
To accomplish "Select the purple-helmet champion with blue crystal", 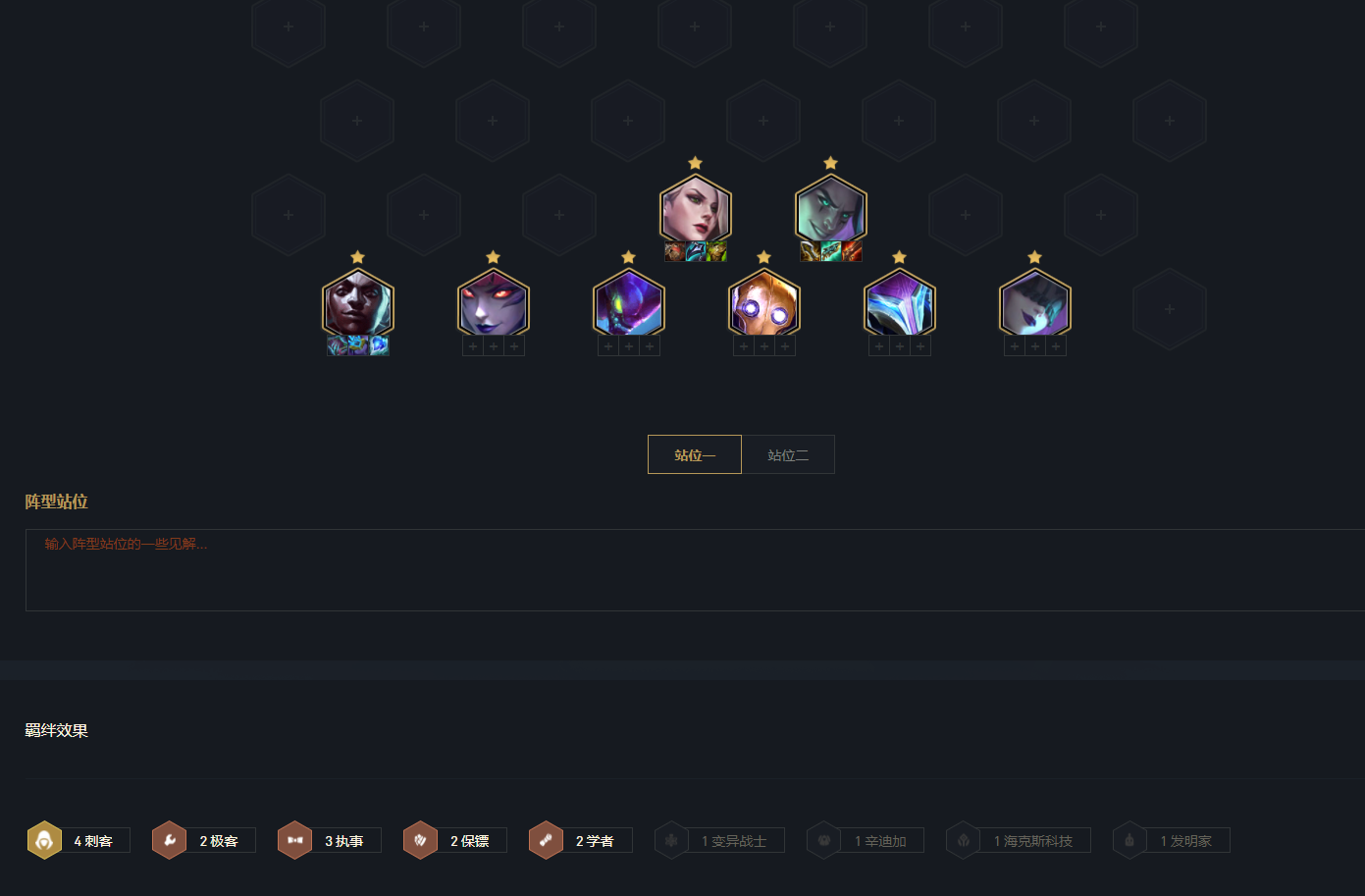I will [900, 305].
